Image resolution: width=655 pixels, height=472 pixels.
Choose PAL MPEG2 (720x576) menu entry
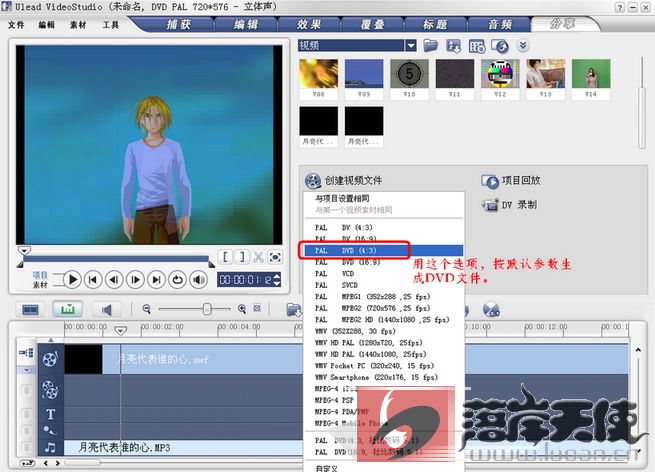pyautogui.click(x=383, y=308)
